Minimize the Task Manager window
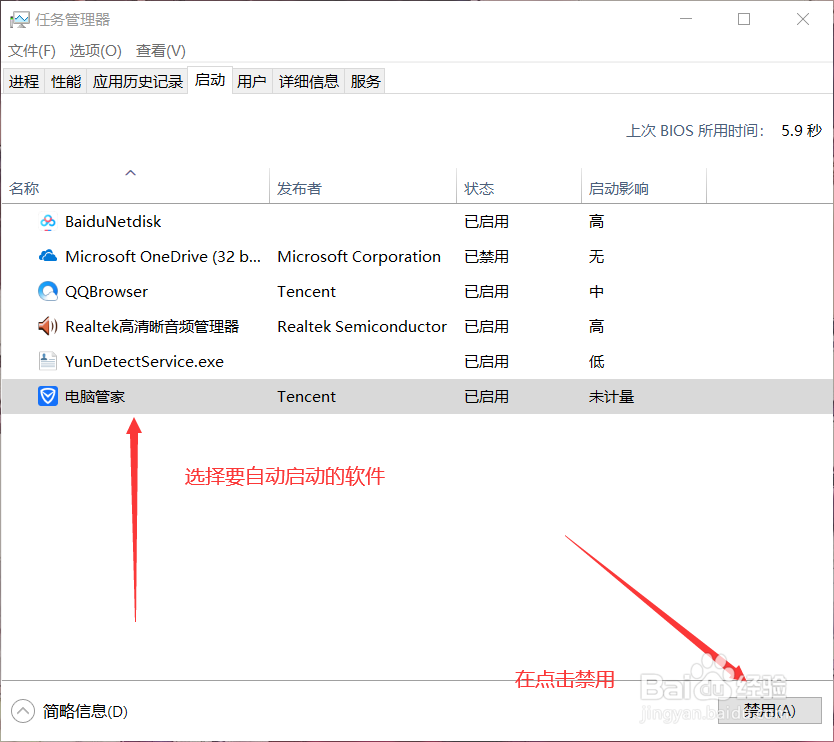This screenshot has width=834, height=742. pyautogui.click(x=686, y=19)
